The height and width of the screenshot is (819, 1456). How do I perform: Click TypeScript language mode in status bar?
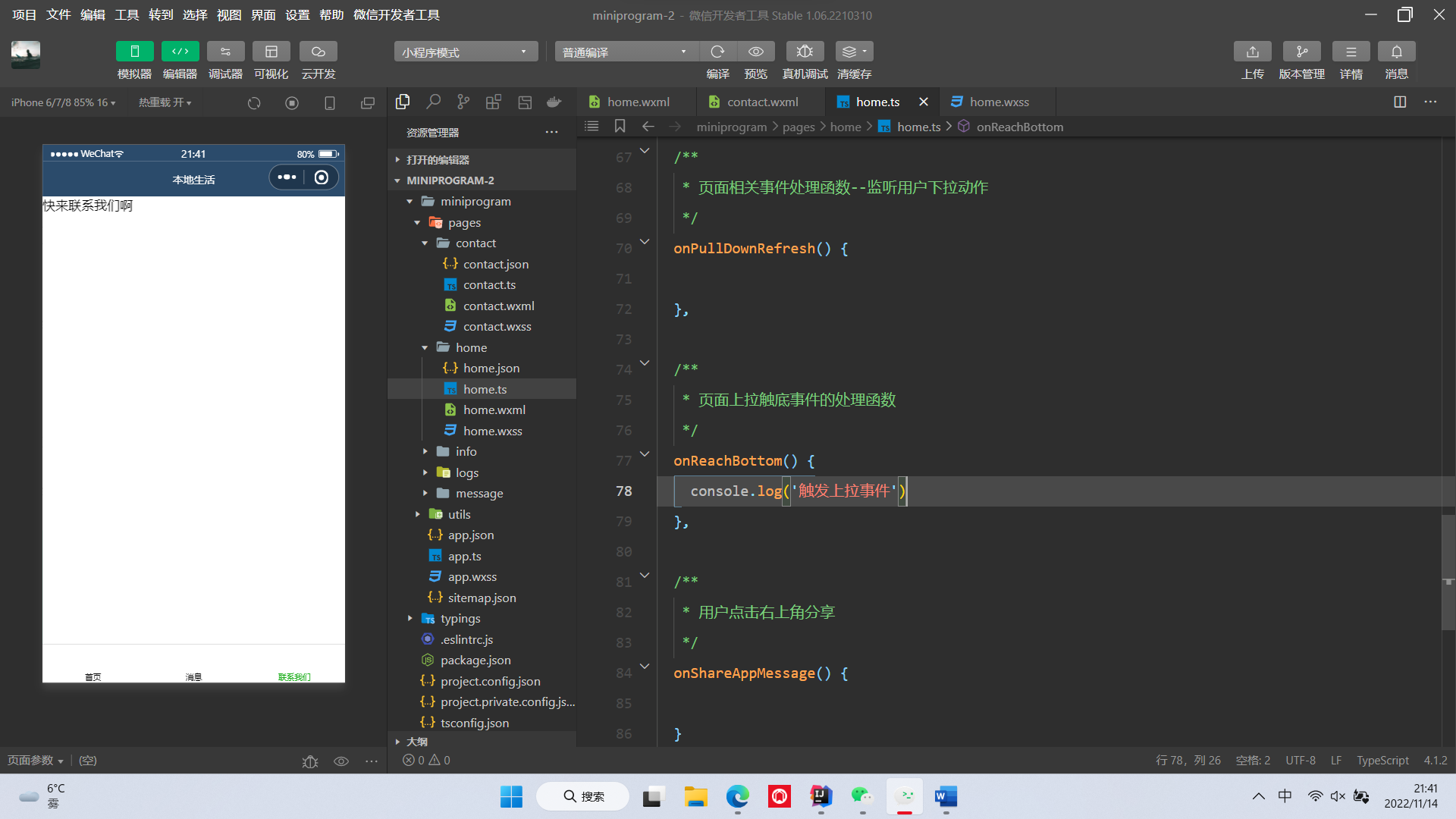(1382, 760)
